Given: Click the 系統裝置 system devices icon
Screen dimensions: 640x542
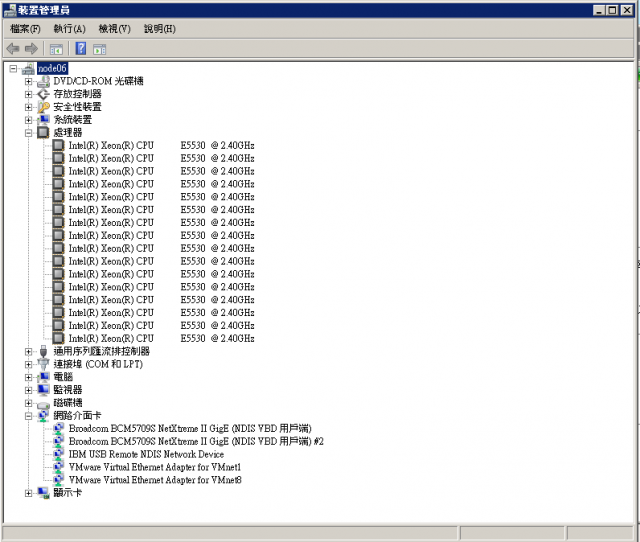Looking at the screenshot, I should point(43,120).
